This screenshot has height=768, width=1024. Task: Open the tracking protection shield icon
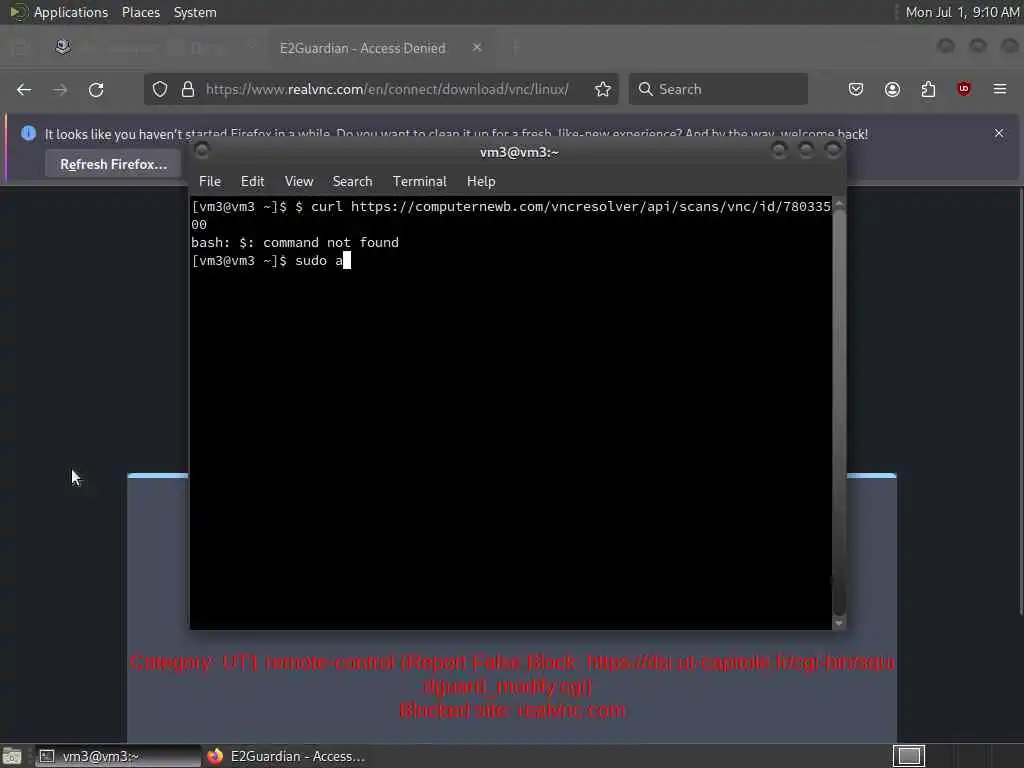[160, 89]
